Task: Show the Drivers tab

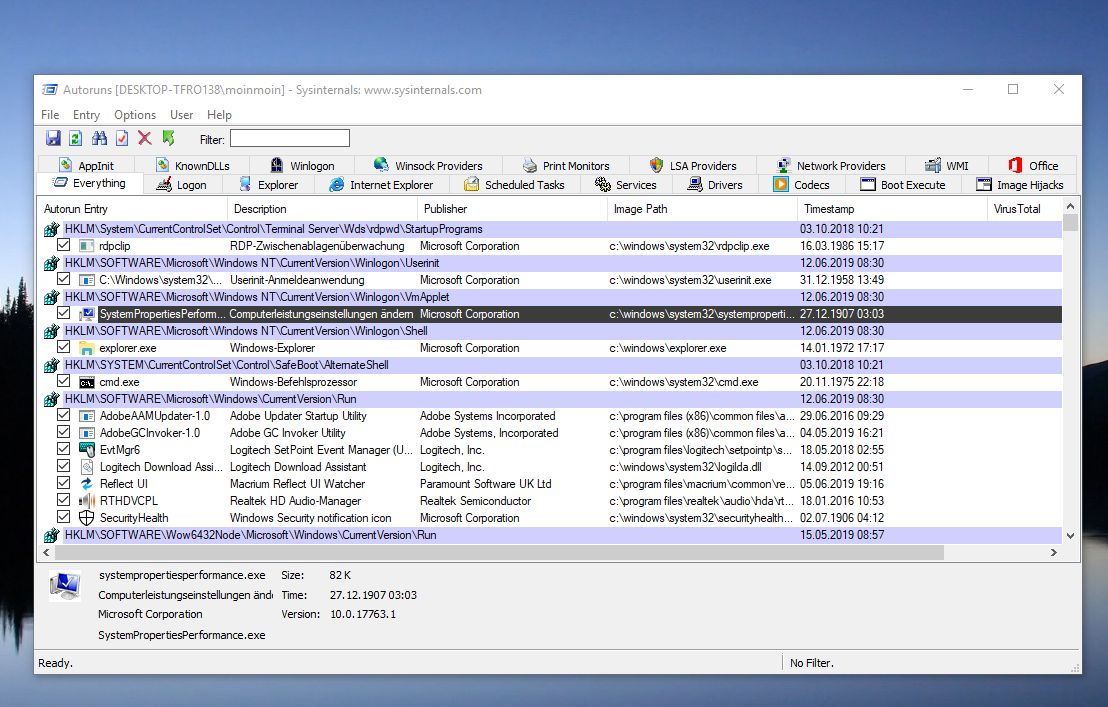Action: [715, 185]
